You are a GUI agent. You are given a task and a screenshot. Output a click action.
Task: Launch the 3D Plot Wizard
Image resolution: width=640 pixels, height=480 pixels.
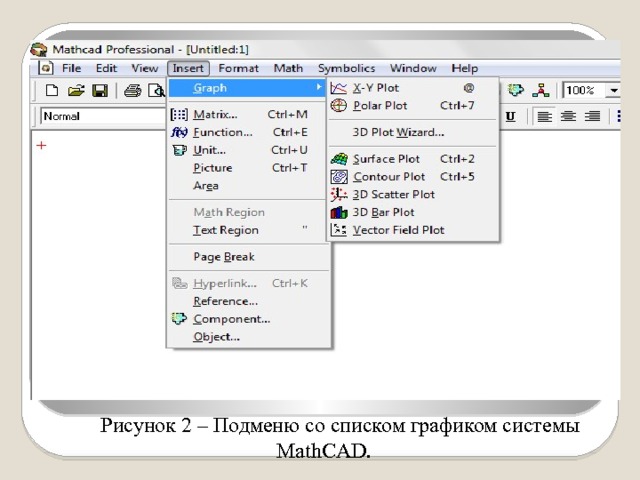click(413, 132)
